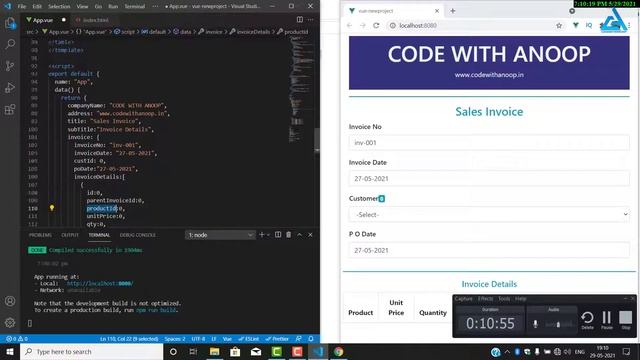Split the editor to the right
Viewport: 640px width, 360px height.
(x=300, y=20)
